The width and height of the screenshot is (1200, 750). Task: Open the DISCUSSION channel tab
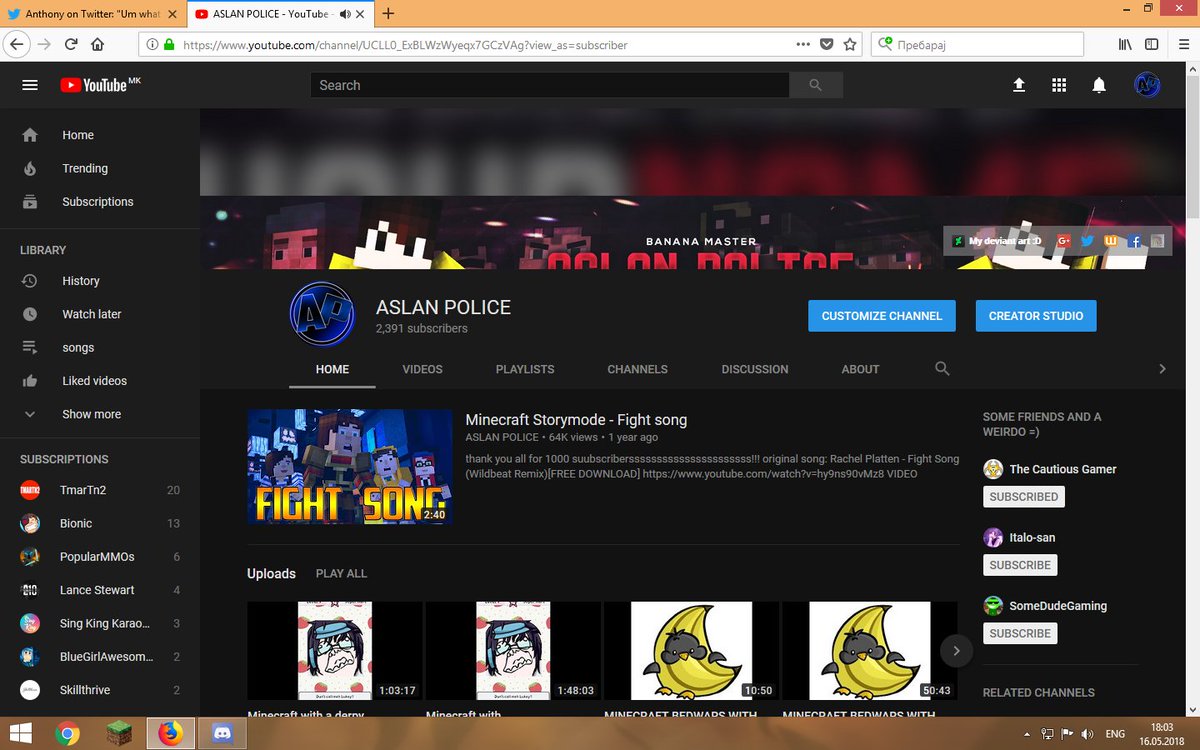(755, 369)
